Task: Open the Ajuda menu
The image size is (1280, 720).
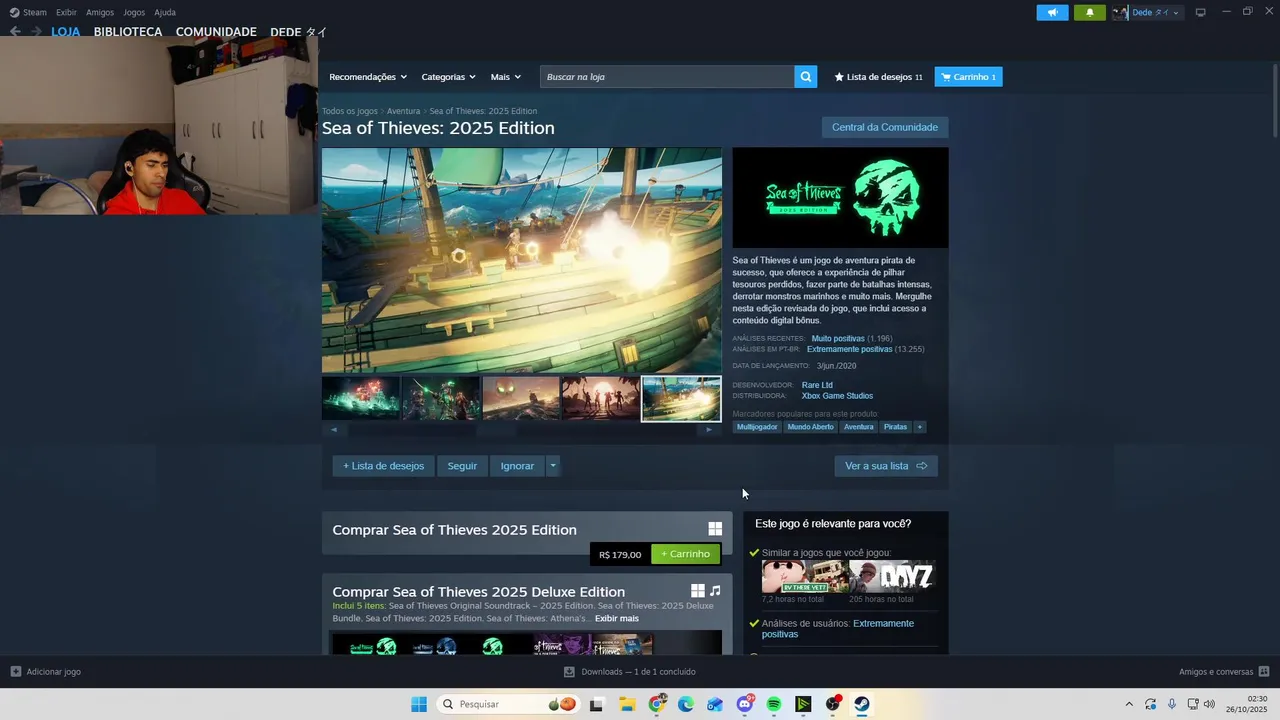Action: (x=165, y=12)
